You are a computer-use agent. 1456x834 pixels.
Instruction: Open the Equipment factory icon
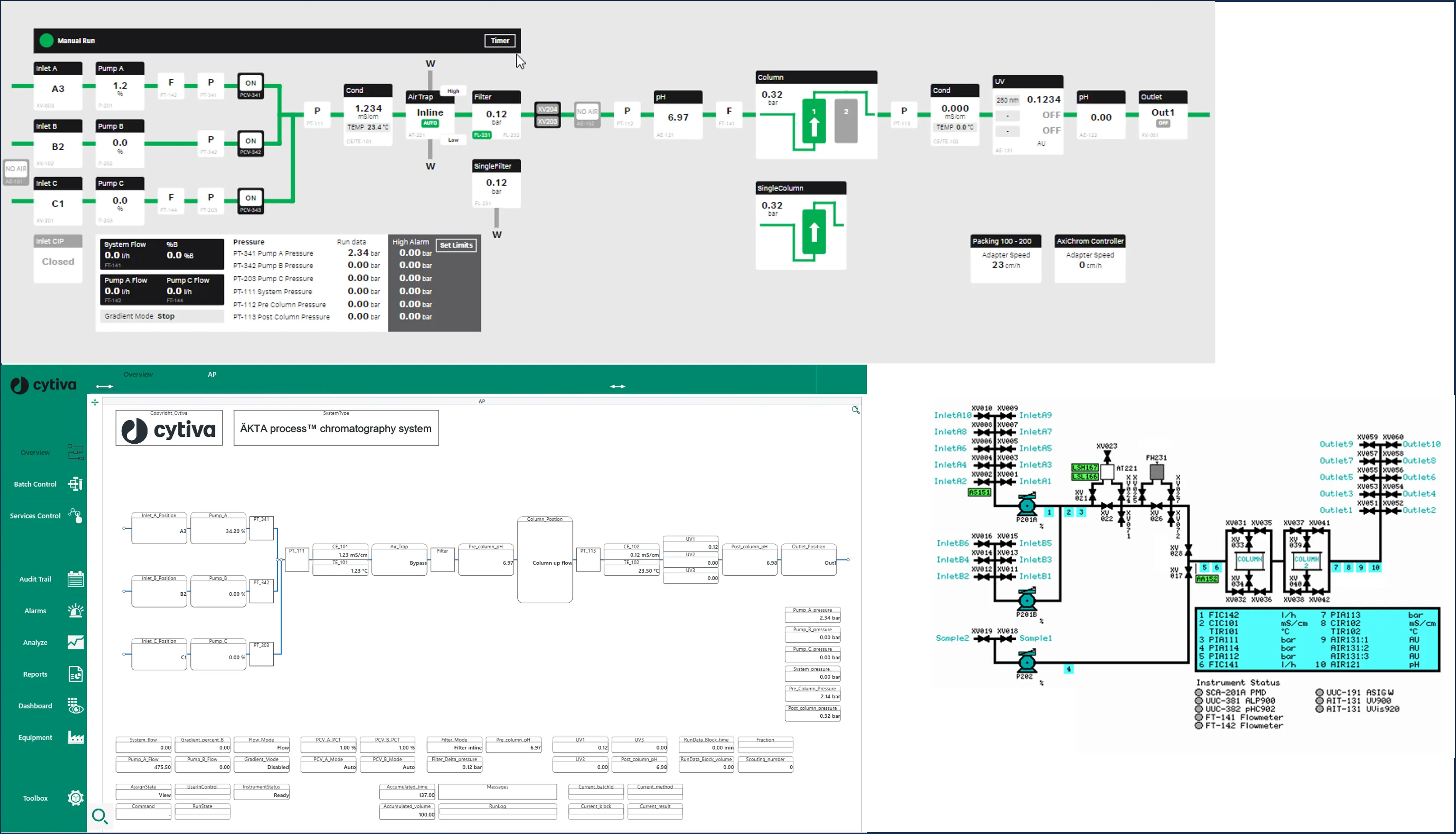click(75, 737)
